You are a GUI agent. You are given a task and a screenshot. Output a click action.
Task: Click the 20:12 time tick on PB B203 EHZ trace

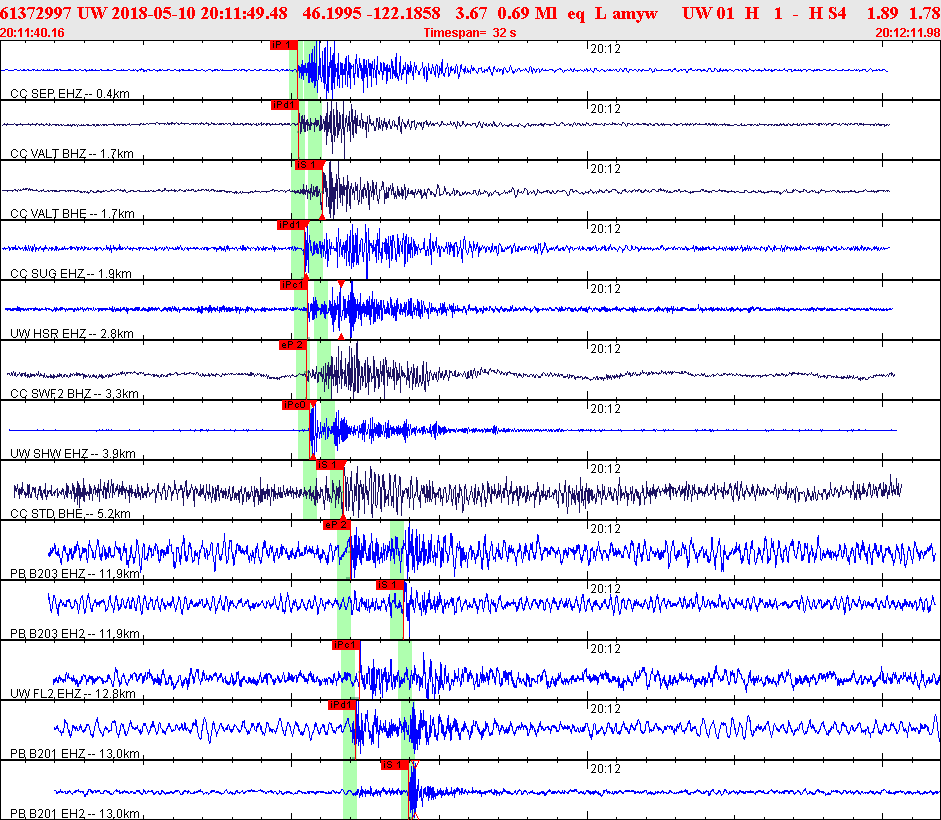pos(606,529)
